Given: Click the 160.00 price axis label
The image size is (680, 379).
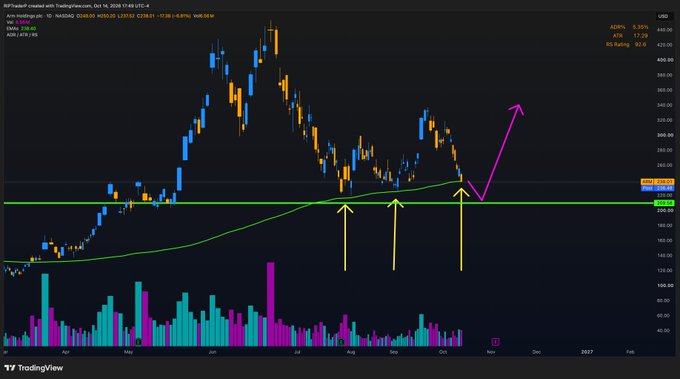Looking at the screenshot, I should (x=664, y=240).
